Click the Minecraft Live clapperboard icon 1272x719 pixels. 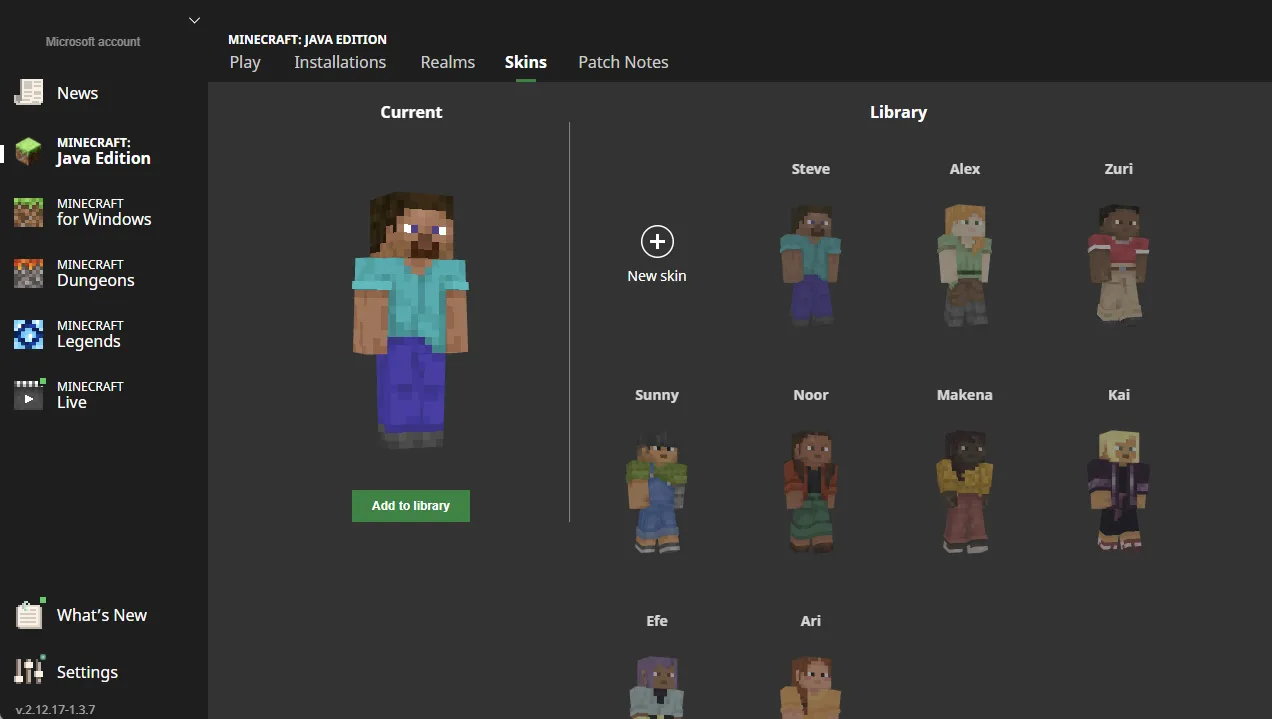(29, 395)
